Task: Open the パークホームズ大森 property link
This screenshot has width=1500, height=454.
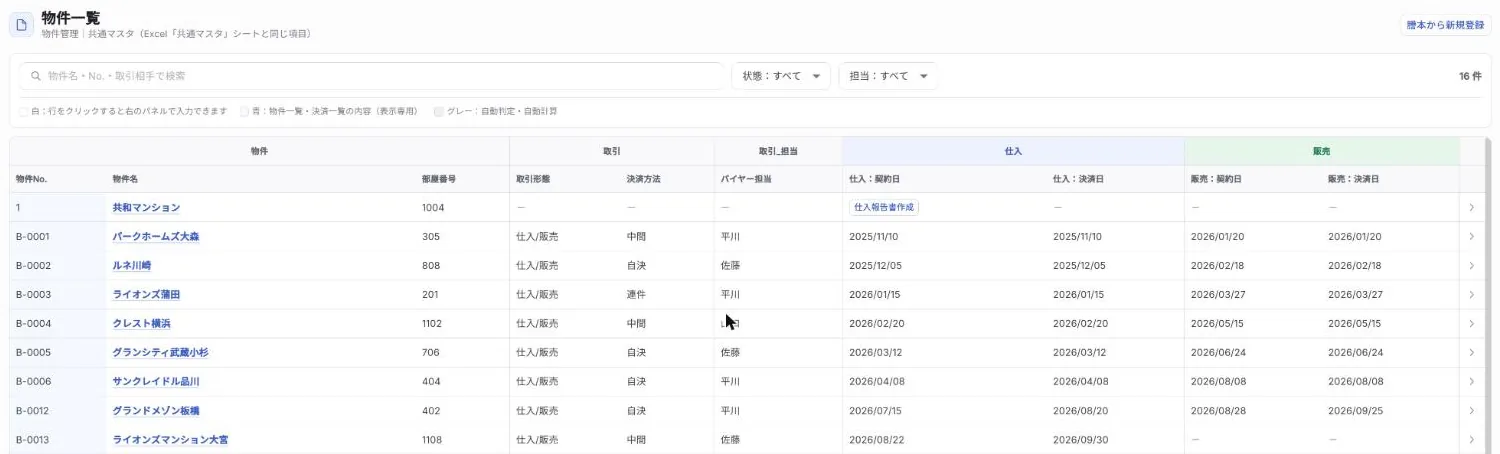Action: [156, 237]
